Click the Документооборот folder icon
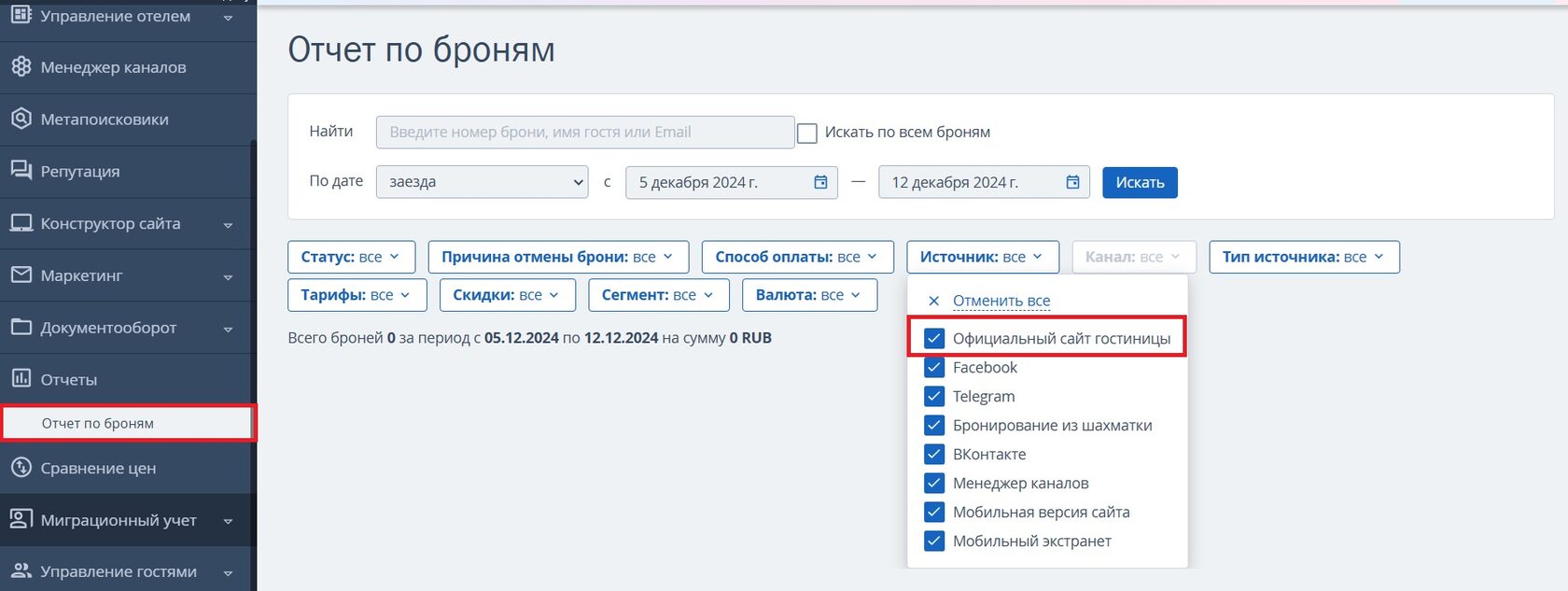 [21, 327]
